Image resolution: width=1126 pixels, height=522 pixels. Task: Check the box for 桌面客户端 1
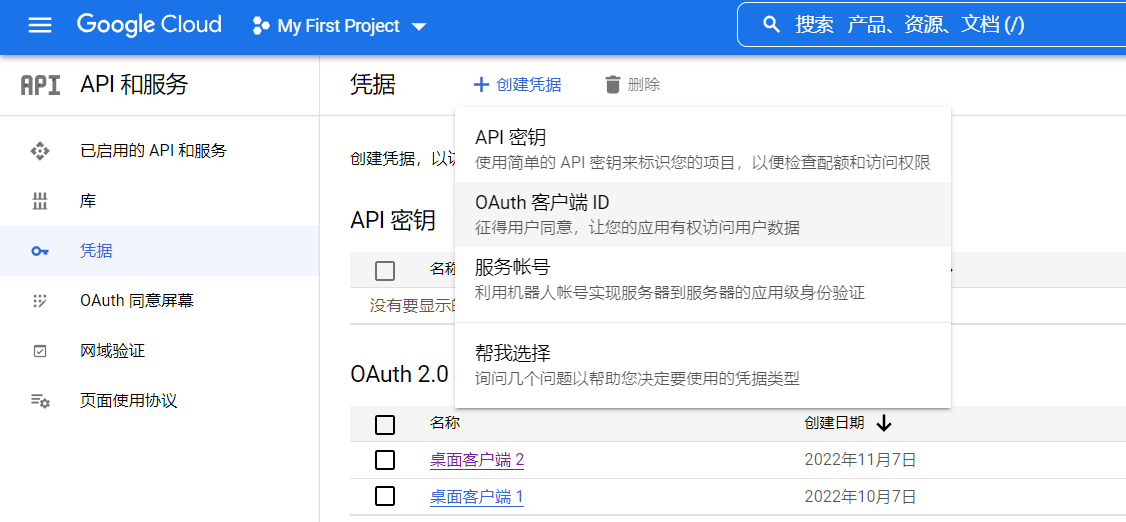385,496
